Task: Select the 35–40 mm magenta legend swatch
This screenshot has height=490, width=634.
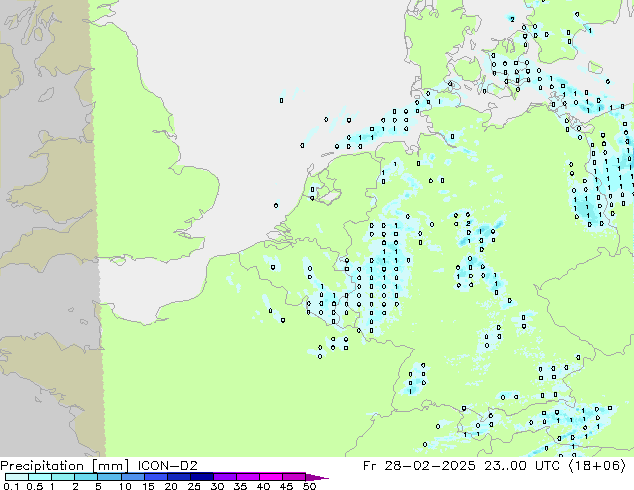Action: click(x=247, y=477)
